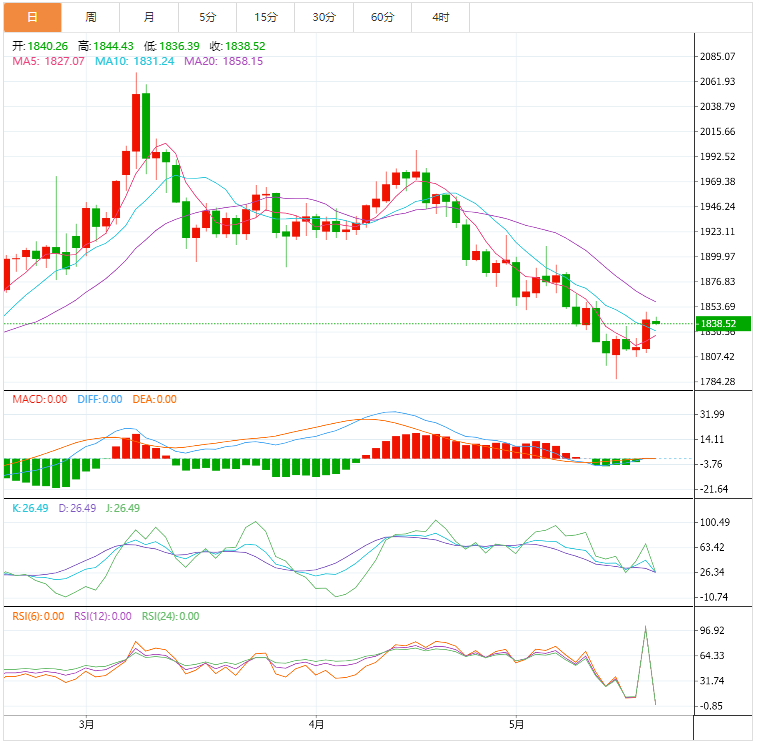Click the 1946.24 price axis label

point(717,207)
